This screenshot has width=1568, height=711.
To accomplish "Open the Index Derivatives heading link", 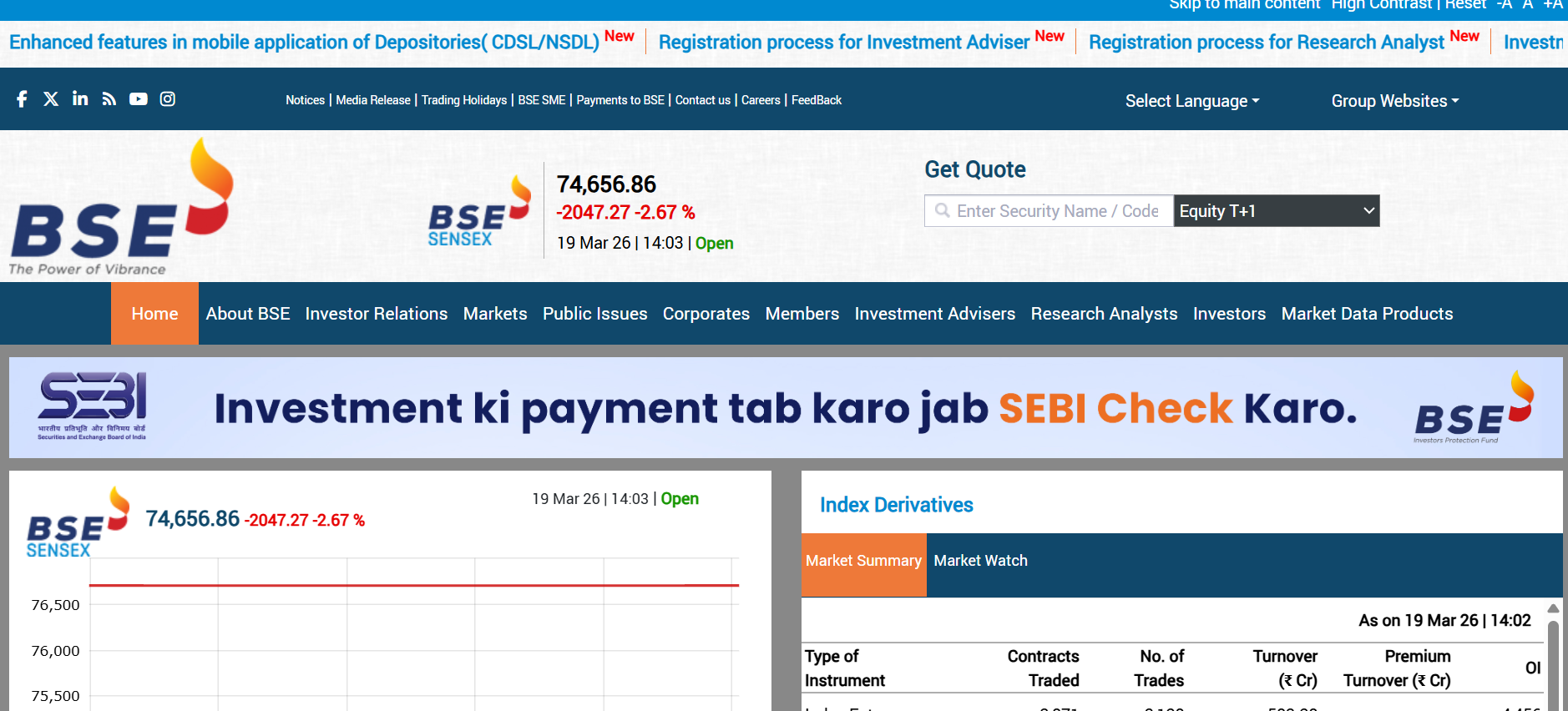I will click(x=897, y=505).
